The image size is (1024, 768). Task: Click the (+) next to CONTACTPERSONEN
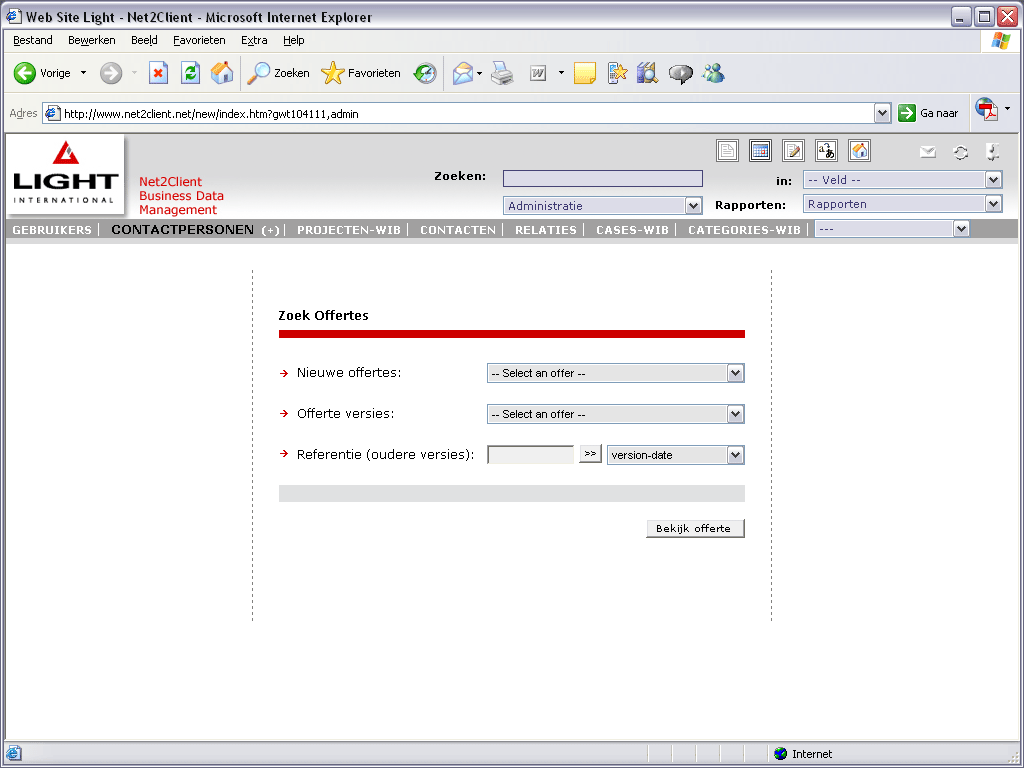270,231
